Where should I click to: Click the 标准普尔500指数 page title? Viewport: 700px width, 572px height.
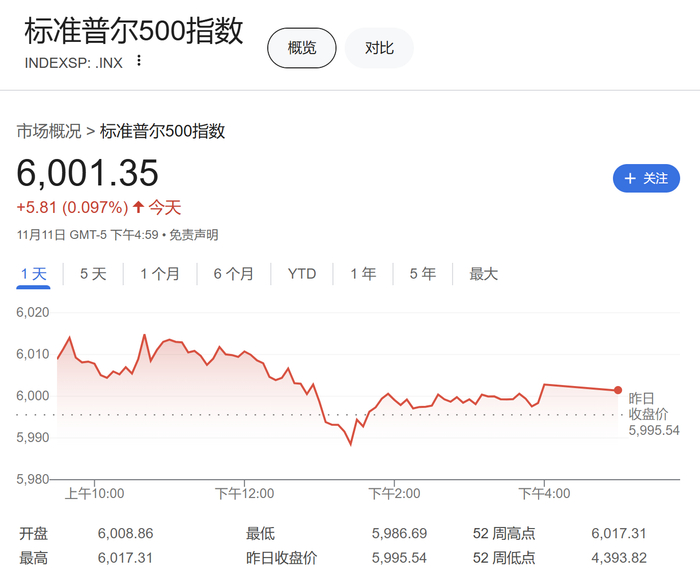(134, 31)
